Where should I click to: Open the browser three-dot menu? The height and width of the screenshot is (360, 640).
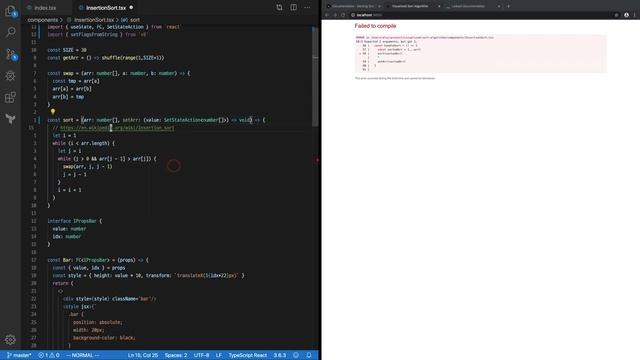pos(635,15)
